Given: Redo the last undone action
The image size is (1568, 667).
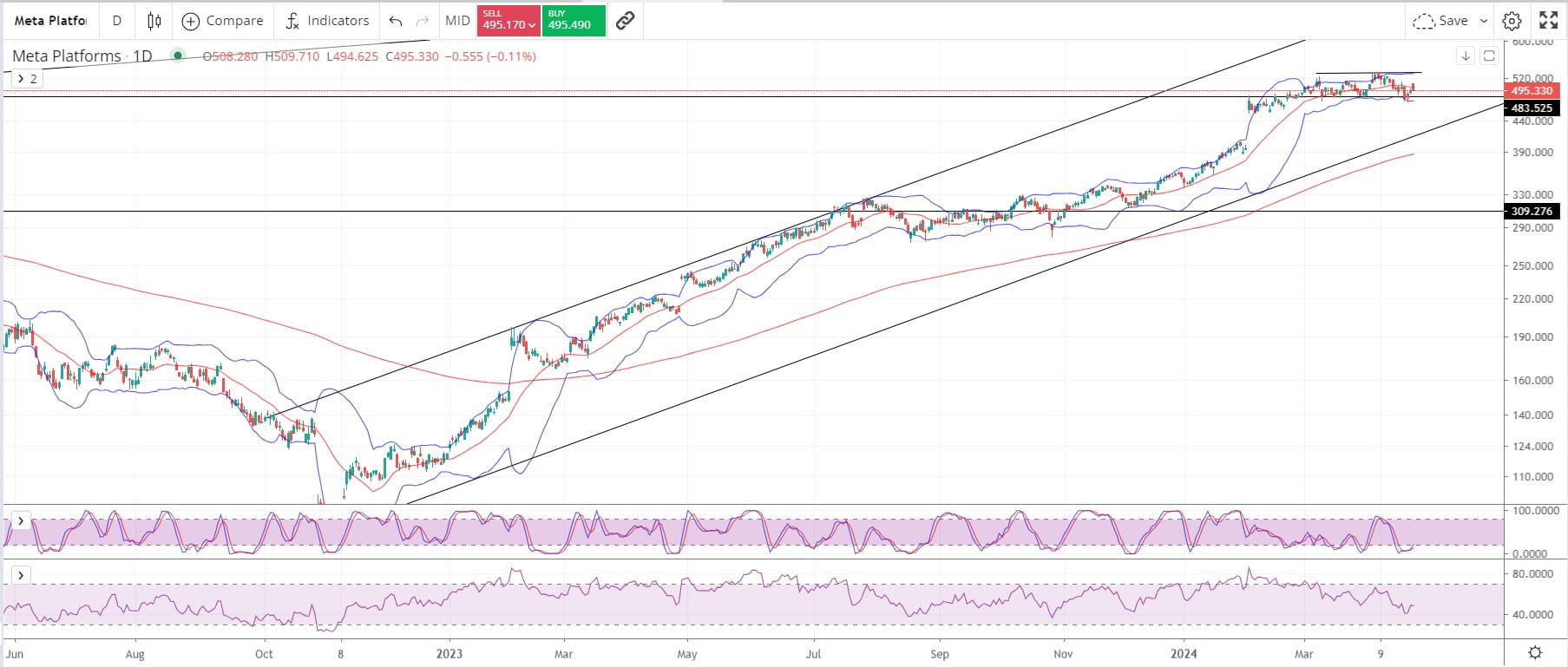Looking at the screenshot, I should tap(423, 20).
